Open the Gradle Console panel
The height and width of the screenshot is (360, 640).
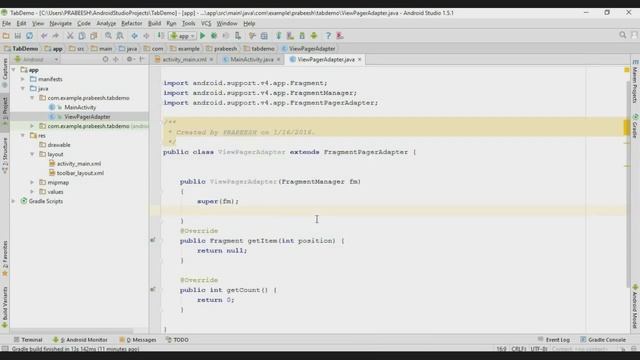pos(603,340)
